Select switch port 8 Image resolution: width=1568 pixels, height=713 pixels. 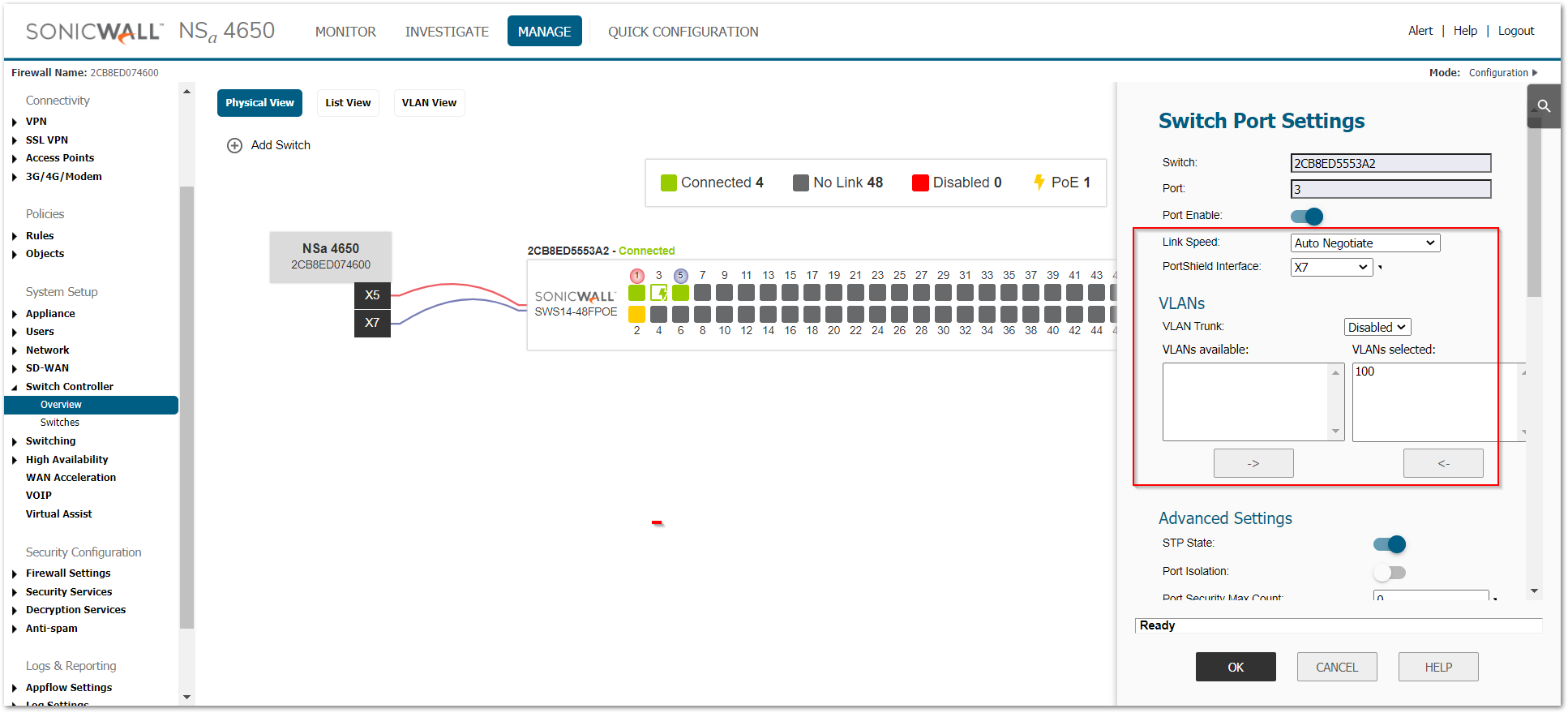[x=703, y=314]
